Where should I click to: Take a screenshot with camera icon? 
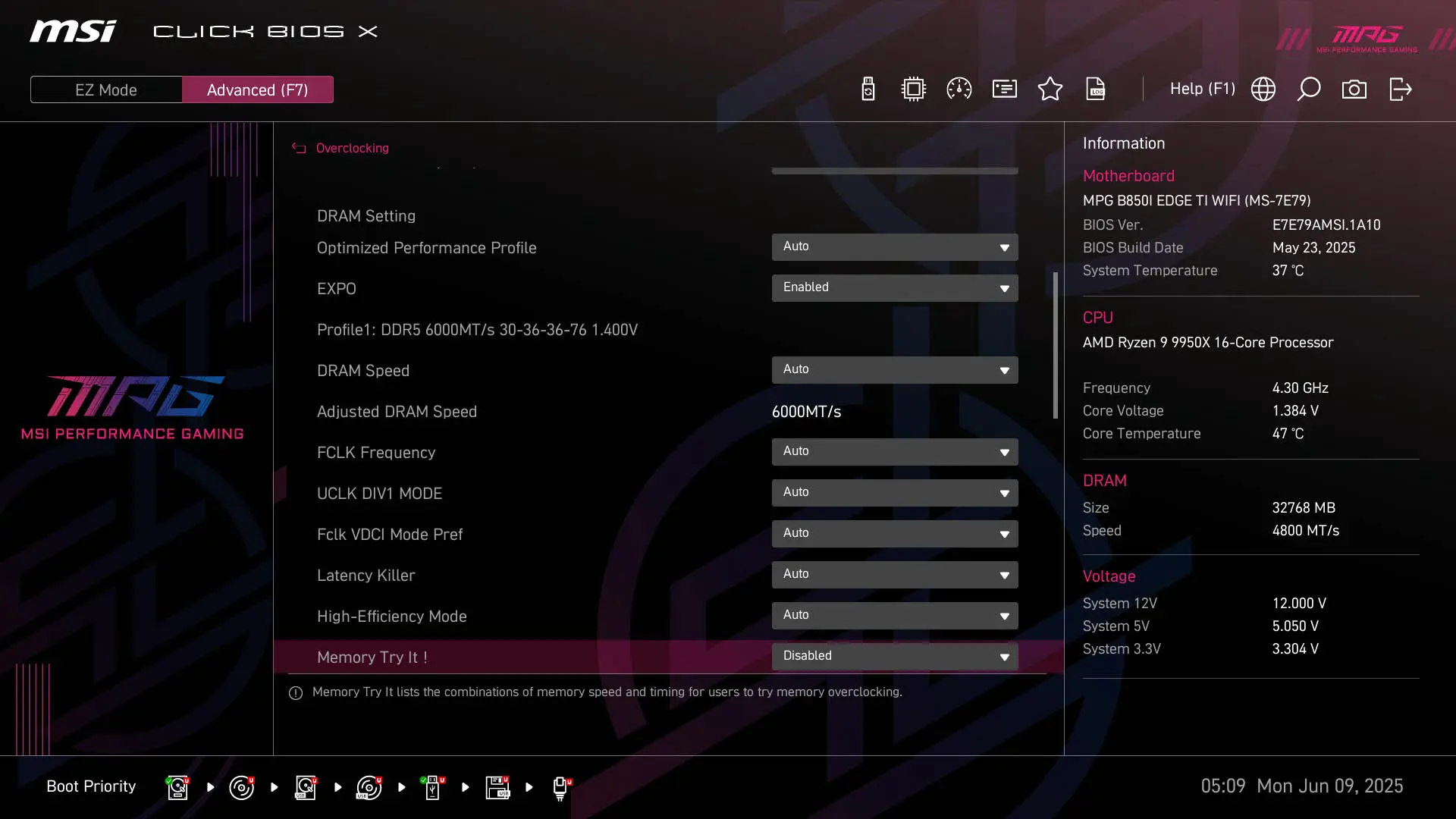tap(1354, 89)
